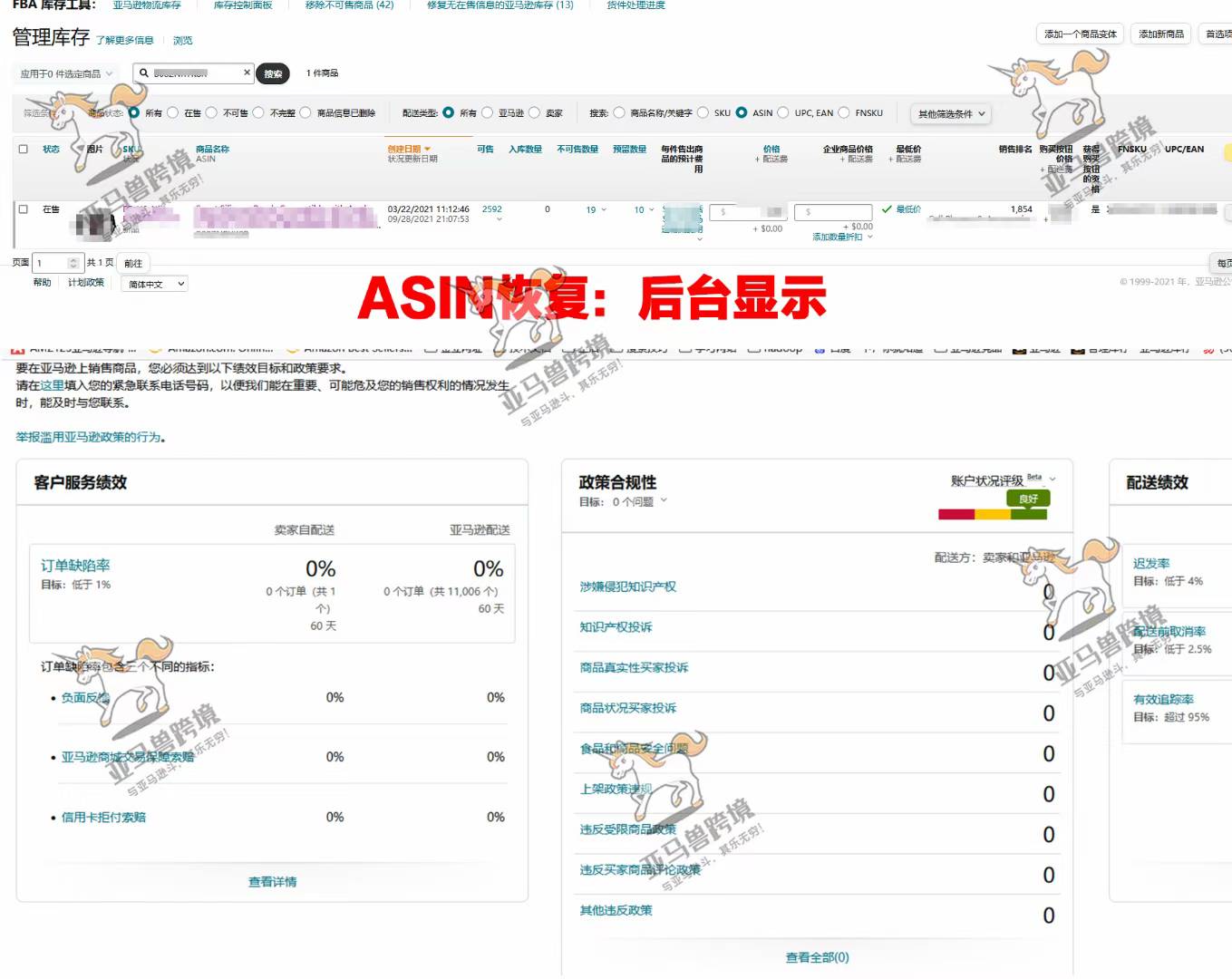Open the 简体中文 language selector
Image resolution: width=1232 pixels, height=979 pixels.
pyautogui.click(x=155, y=284)
